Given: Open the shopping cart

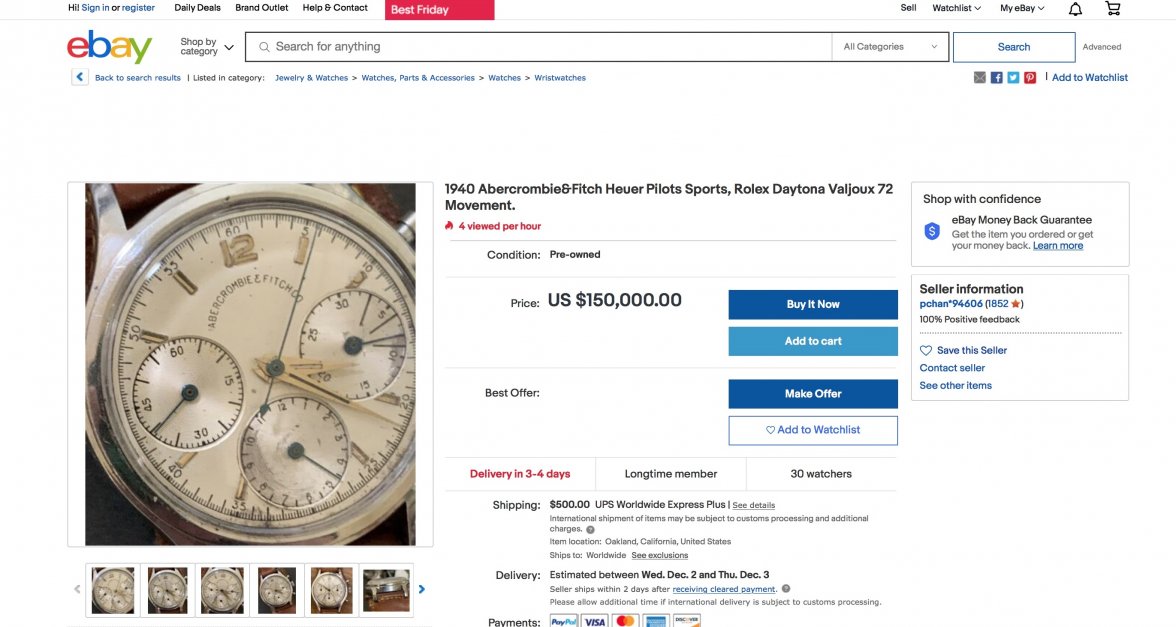Looking at the screenshot, I should [x=1113, y=9].
